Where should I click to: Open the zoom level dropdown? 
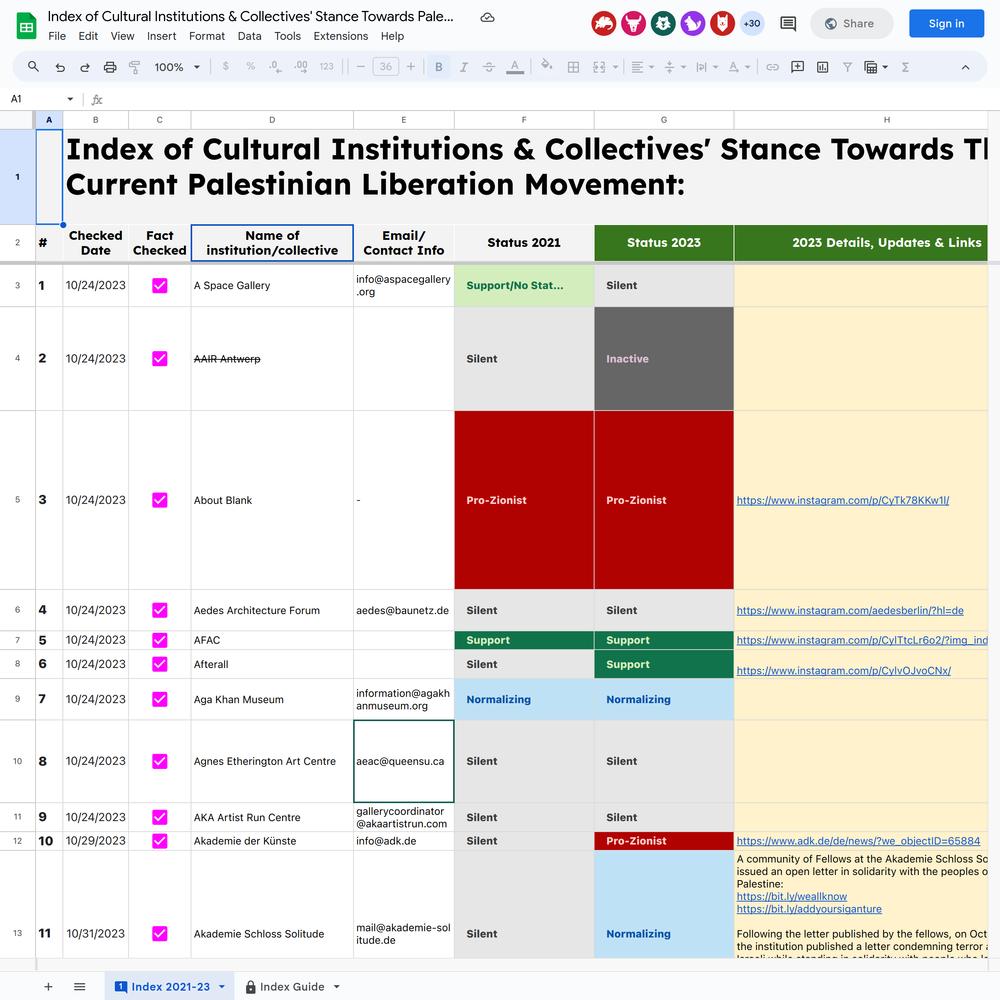(177, 67)
